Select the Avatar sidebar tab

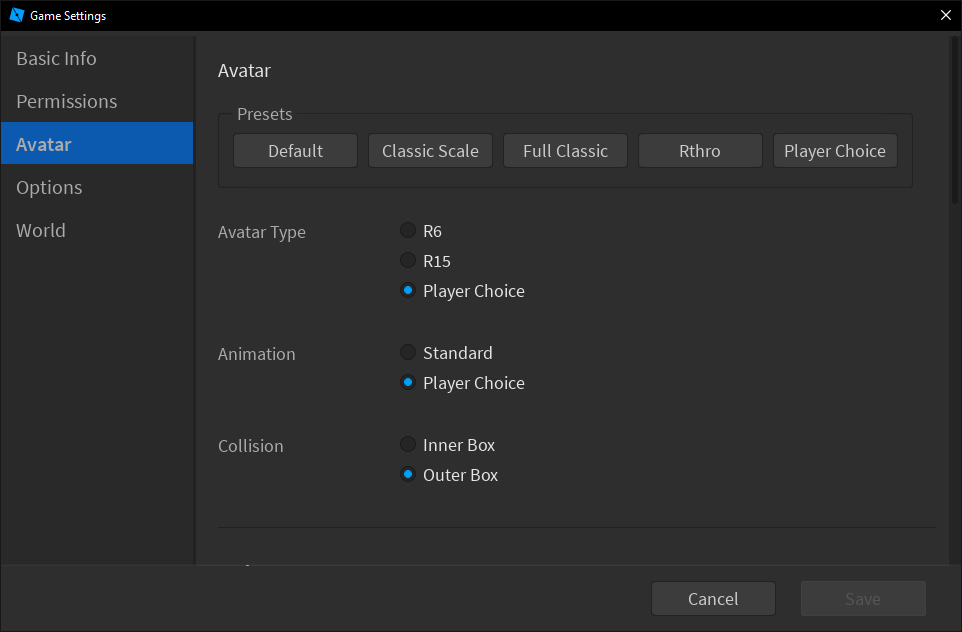point(44,145)
